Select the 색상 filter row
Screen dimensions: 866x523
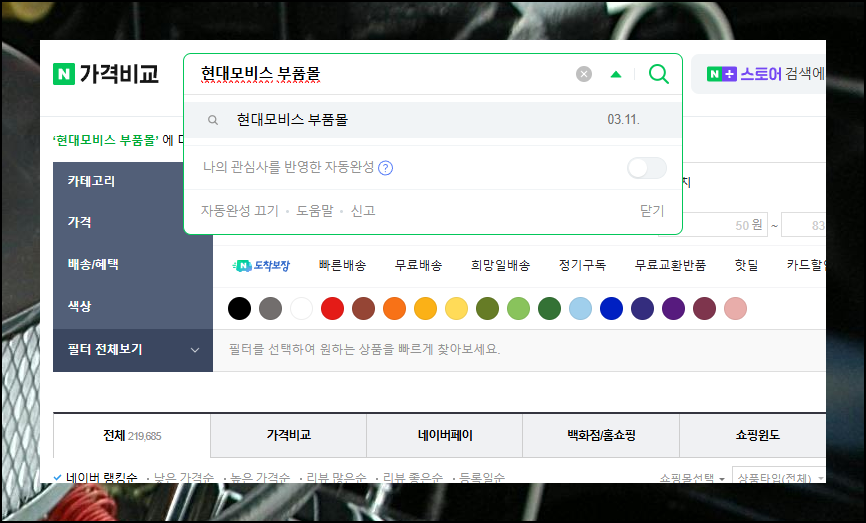point(133,306)
